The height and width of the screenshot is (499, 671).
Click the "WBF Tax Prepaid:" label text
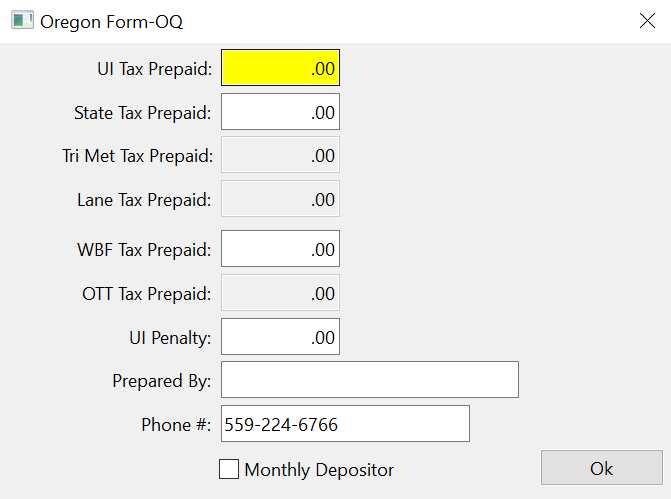[144, 249]
